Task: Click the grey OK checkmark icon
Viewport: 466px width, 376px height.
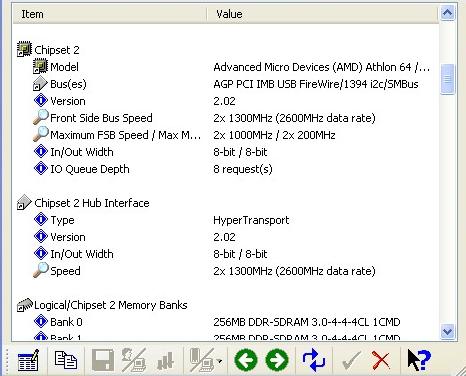Action: click(x=351, y=360)
